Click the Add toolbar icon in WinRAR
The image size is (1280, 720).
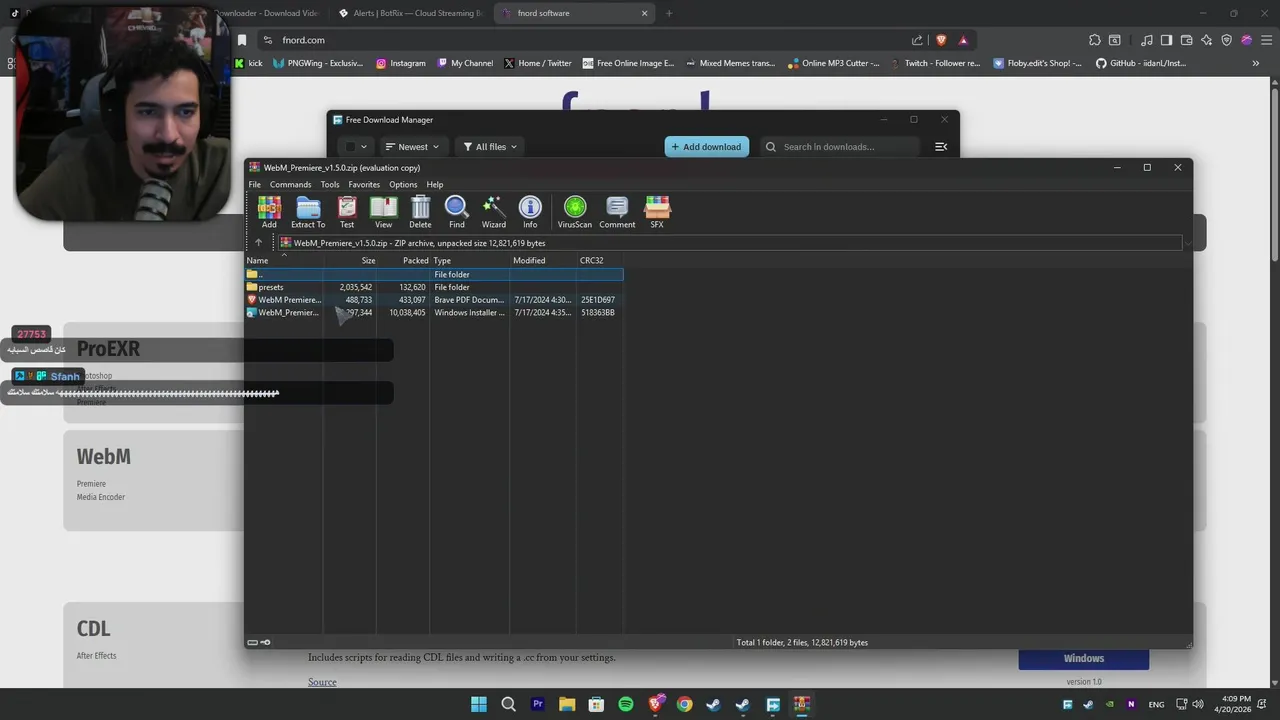pos(269,212)
